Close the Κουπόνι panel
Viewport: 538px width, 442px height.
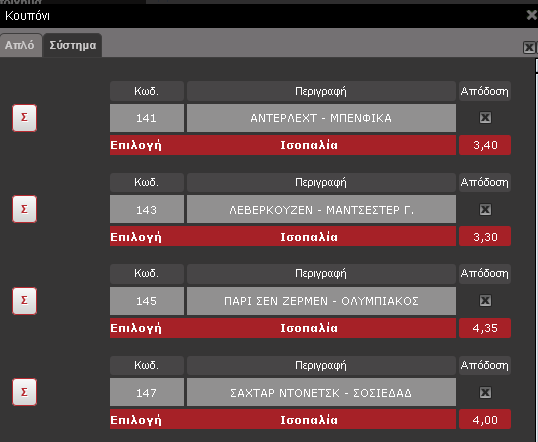pyautogui.click(x=531, y=15)
